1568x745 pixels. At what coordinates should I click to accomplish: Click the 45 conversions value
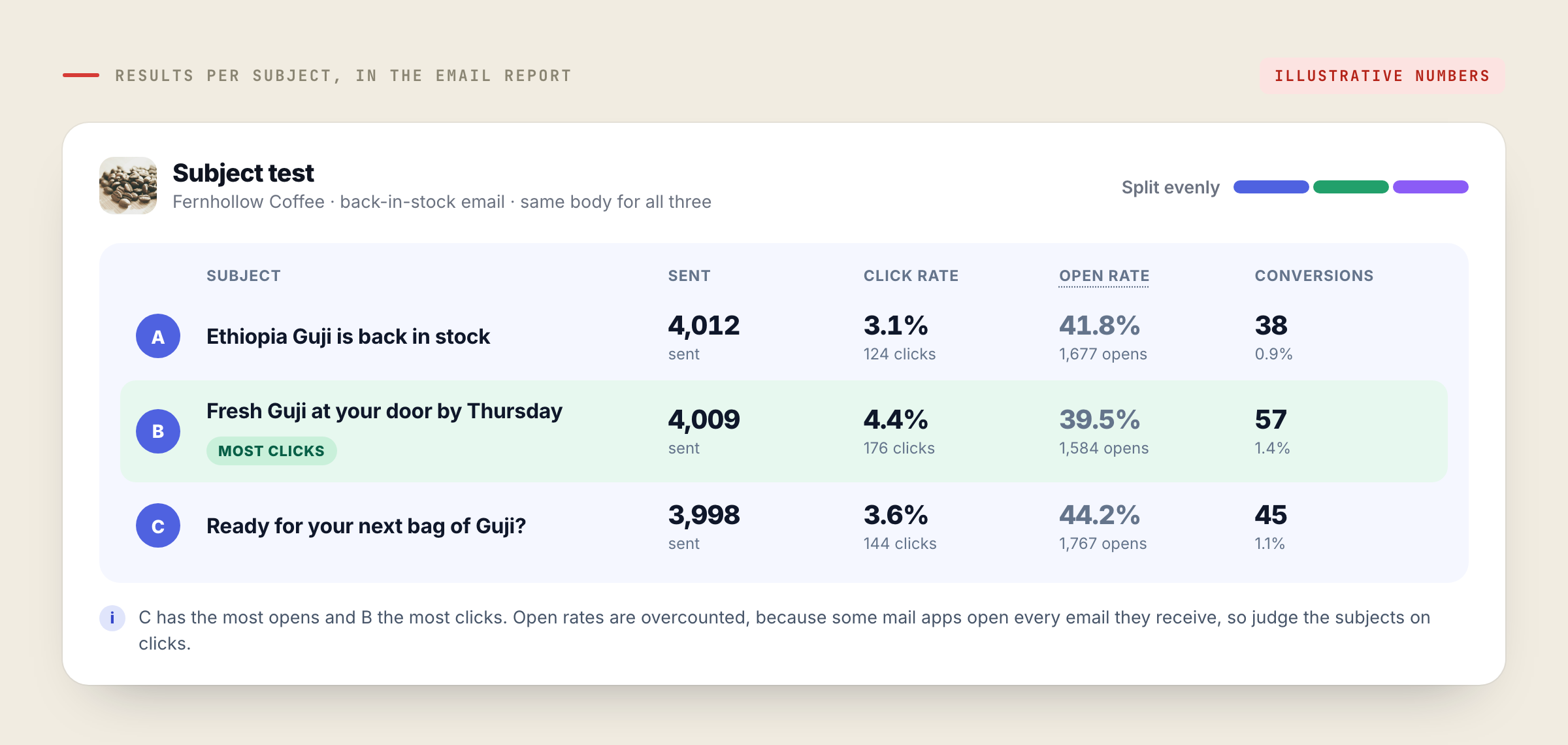point(1271,515)
